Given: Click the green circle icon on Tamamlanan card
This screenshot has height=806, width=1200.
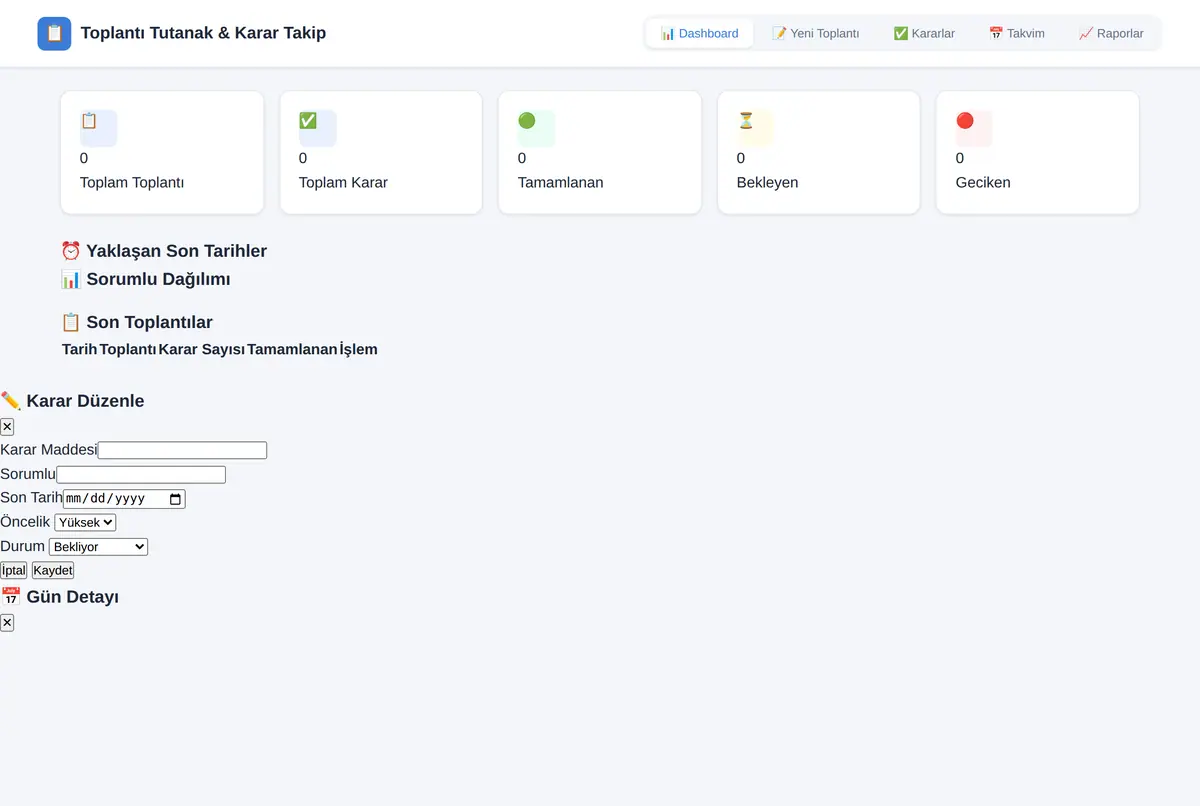Looking at the screenshot, I should click(527, 121).
